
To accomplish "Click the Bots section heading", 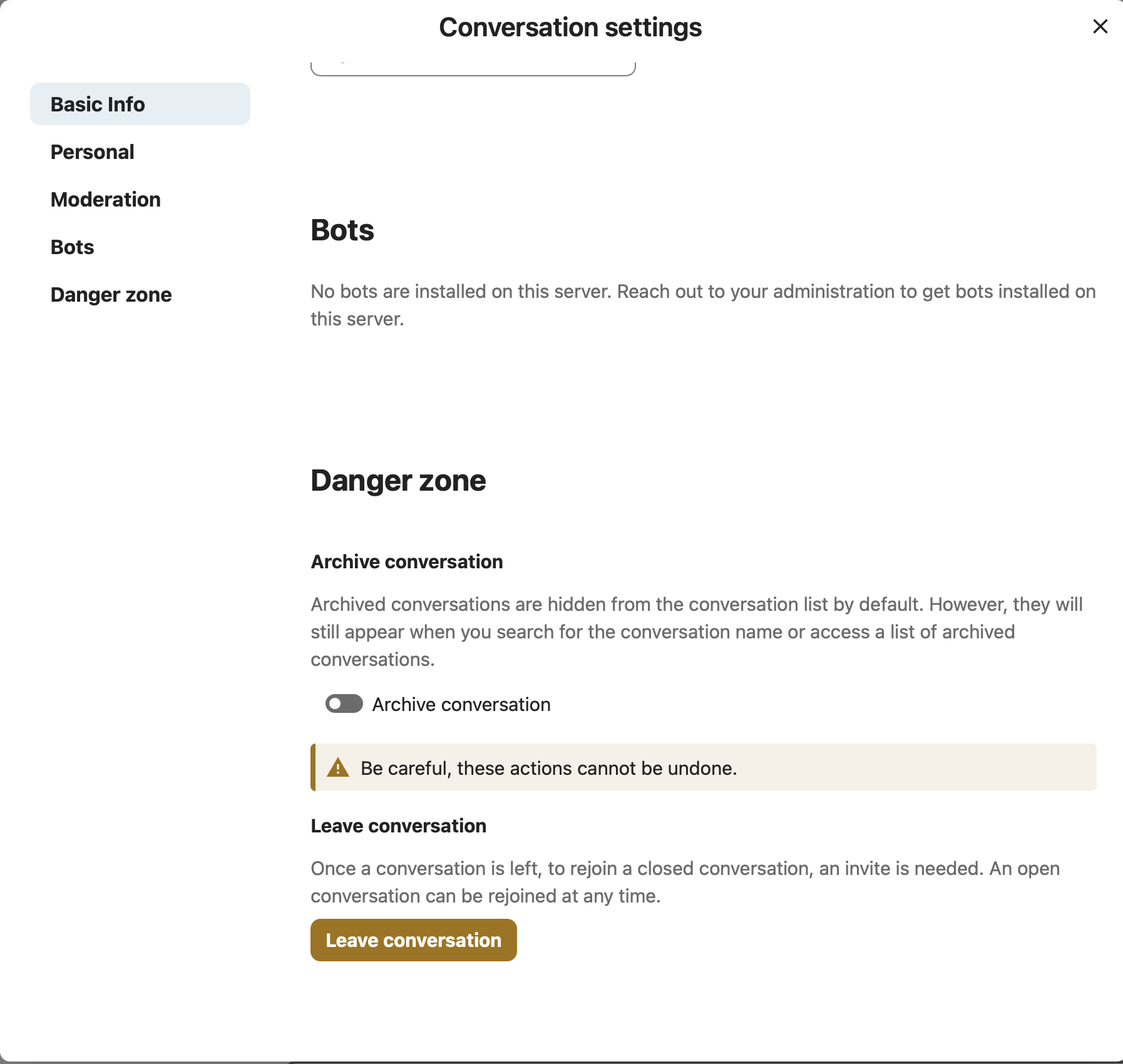I will 342,230.
